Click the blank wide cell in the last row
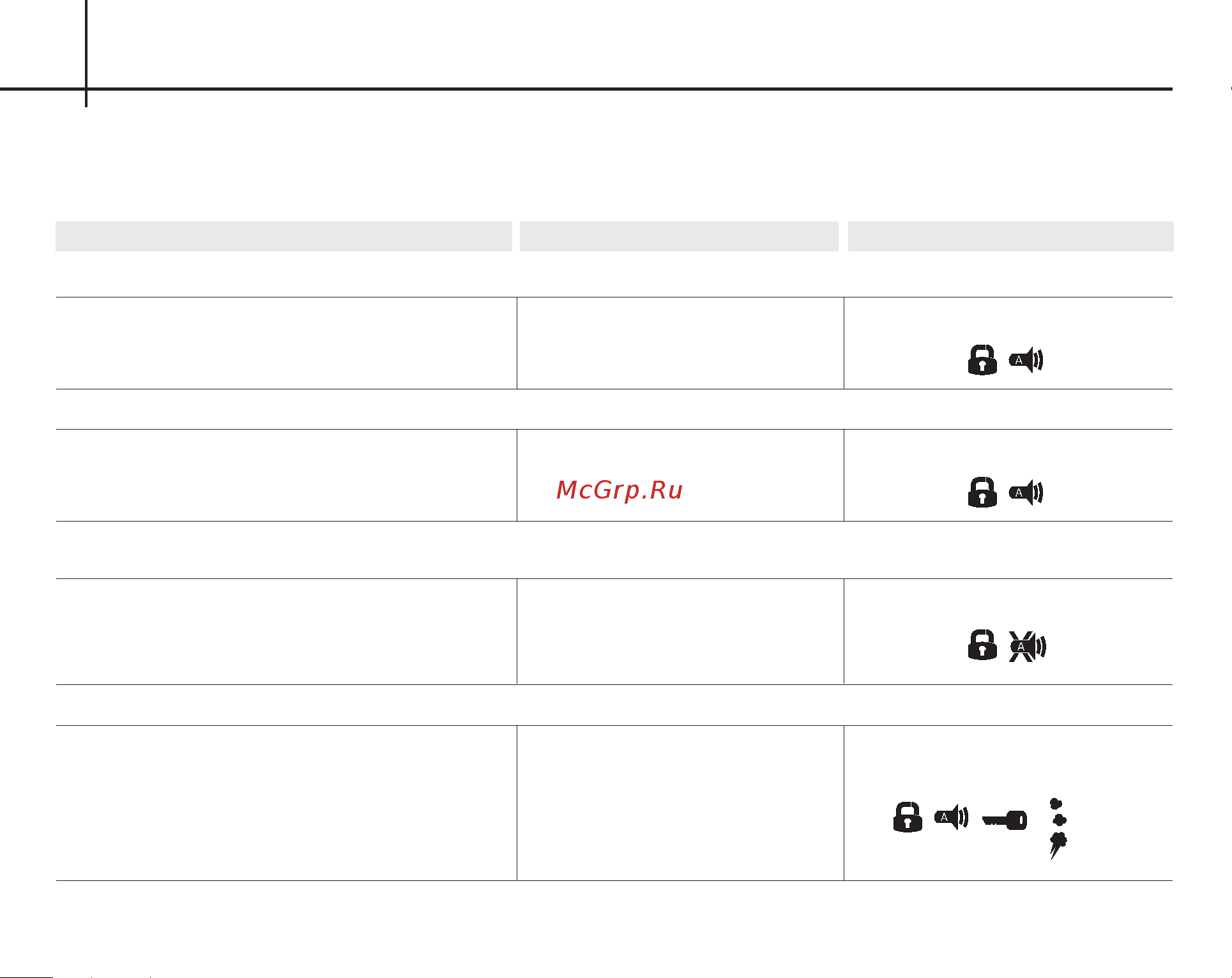 pos(286,803)
